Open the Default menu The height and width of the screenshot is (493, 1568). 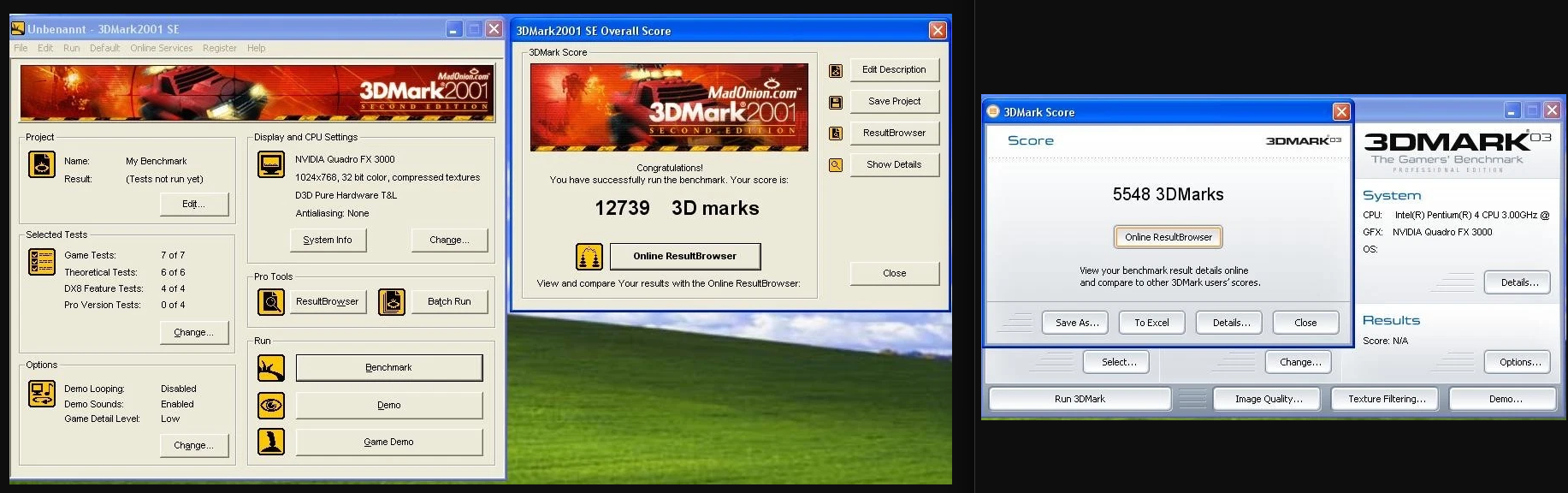tap(104, 48)
